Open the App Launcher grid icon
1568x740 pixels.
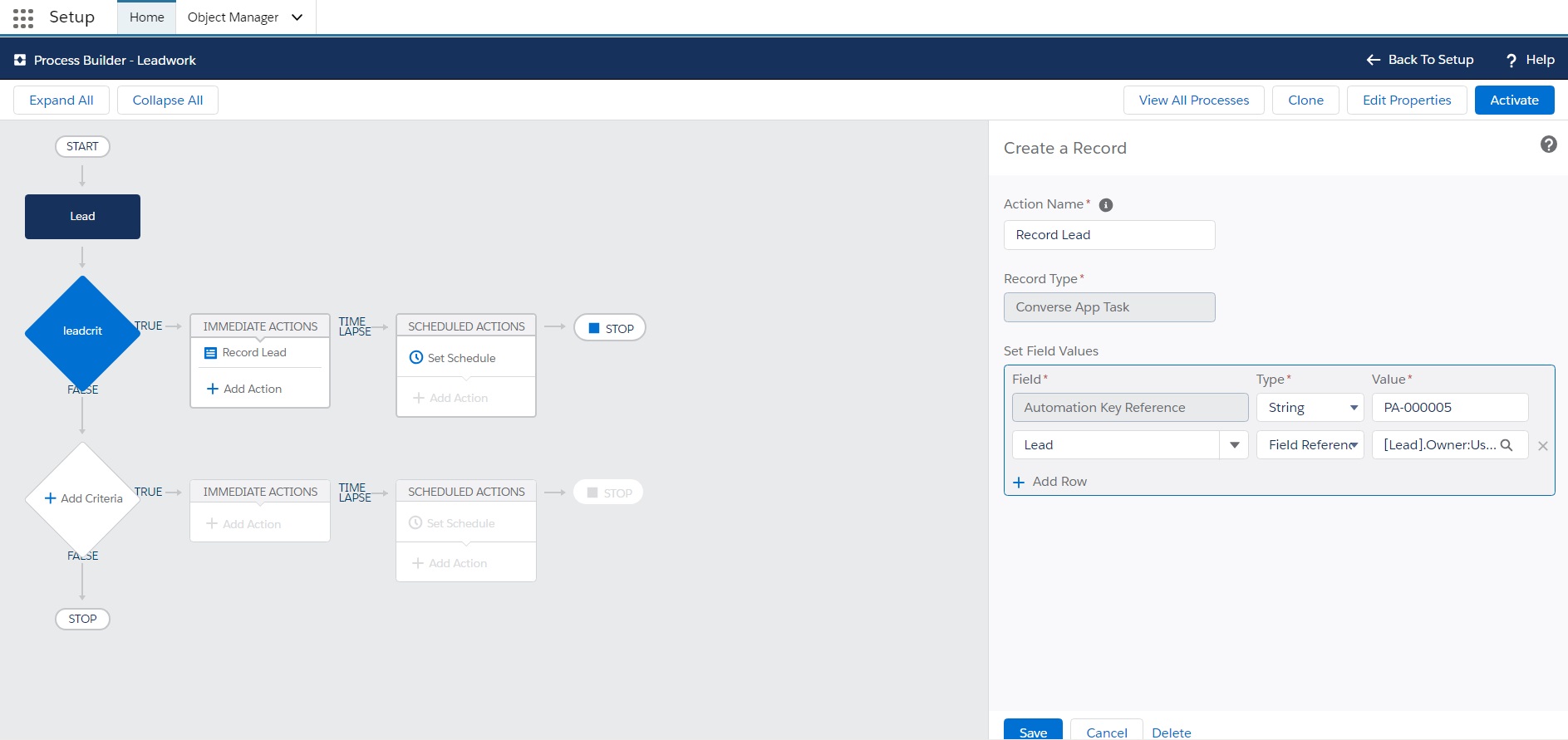click(23, 17)
